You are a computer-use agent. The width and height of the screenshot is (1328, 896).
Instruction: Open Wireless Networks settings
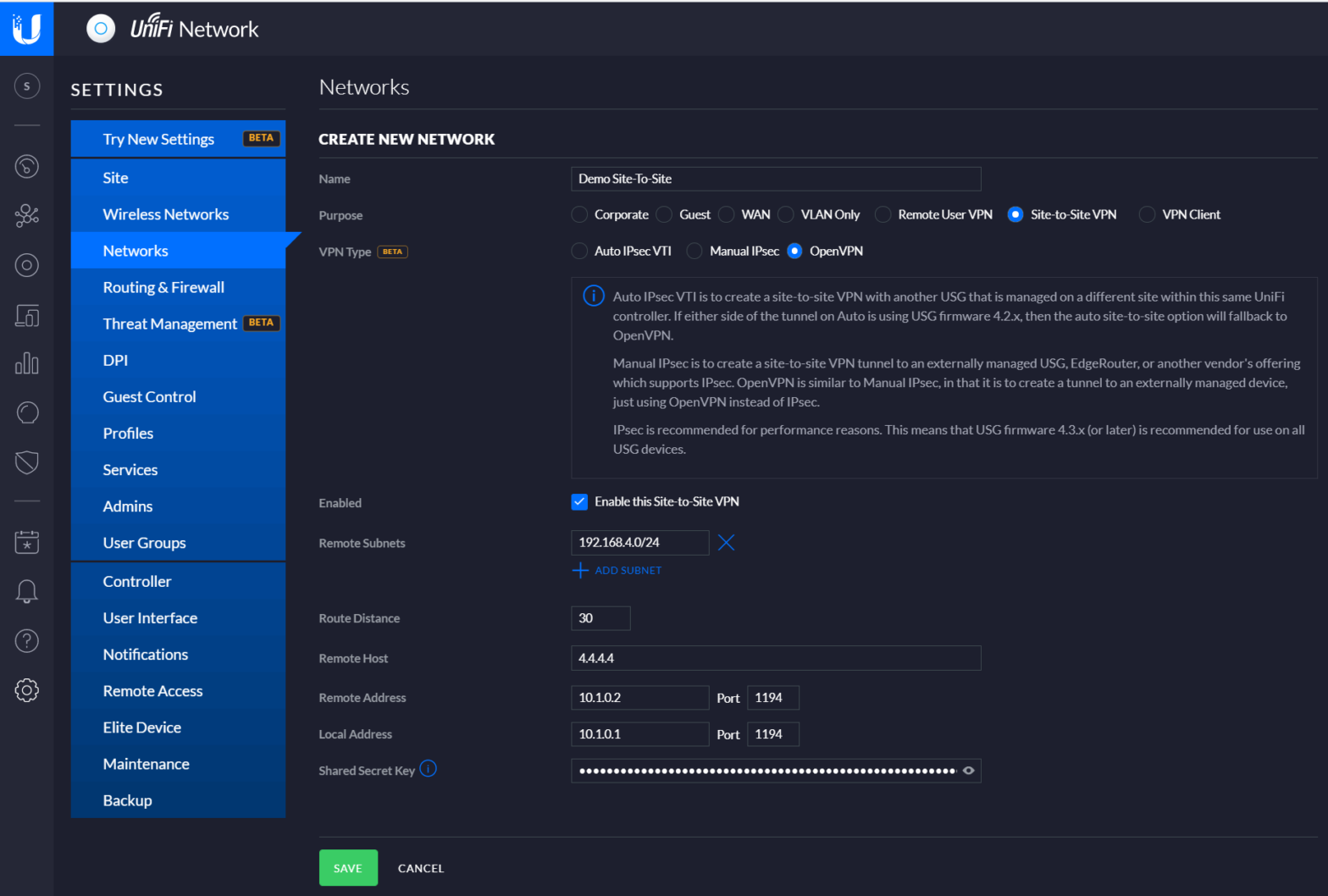pos(178,214)
